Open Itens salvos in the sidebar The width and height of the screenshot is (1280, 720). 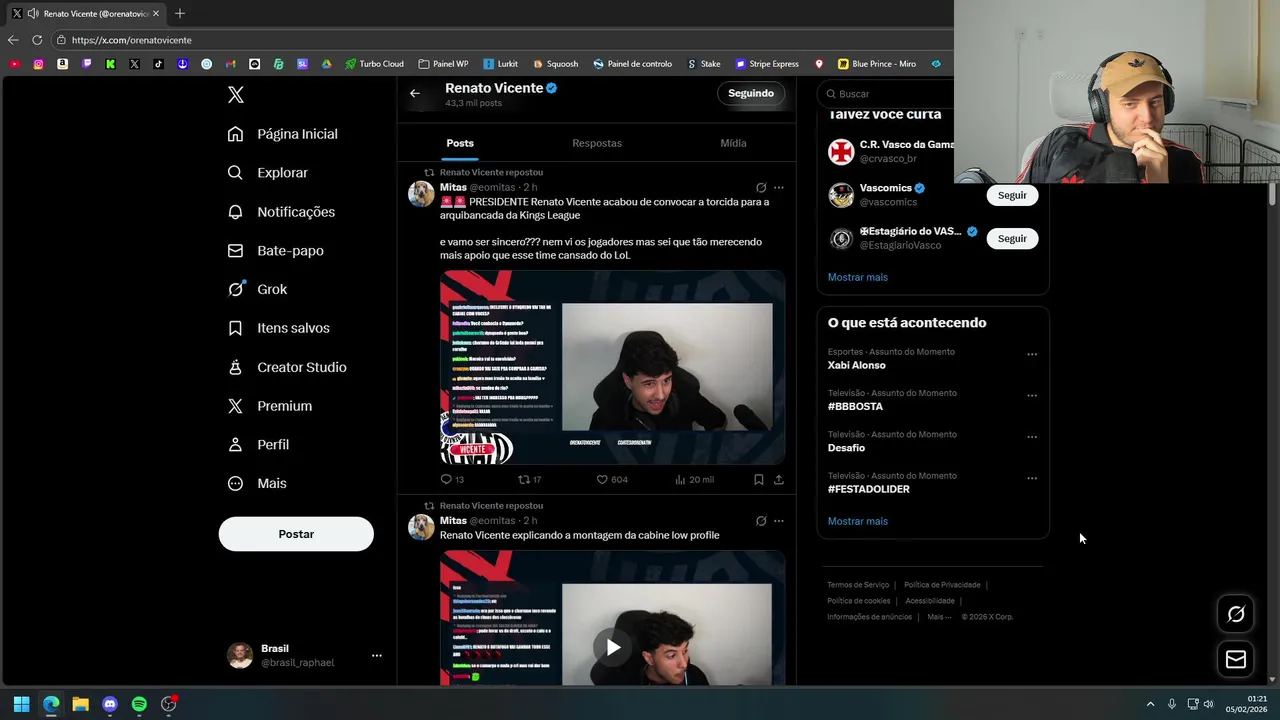[279, 328]
